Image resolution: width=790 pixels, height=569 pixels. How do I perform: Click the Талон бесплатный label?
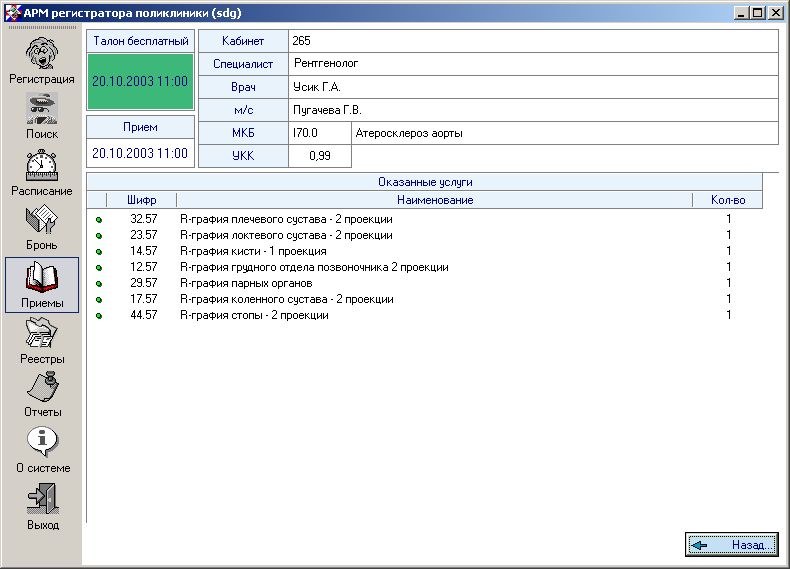coord(141,41)
